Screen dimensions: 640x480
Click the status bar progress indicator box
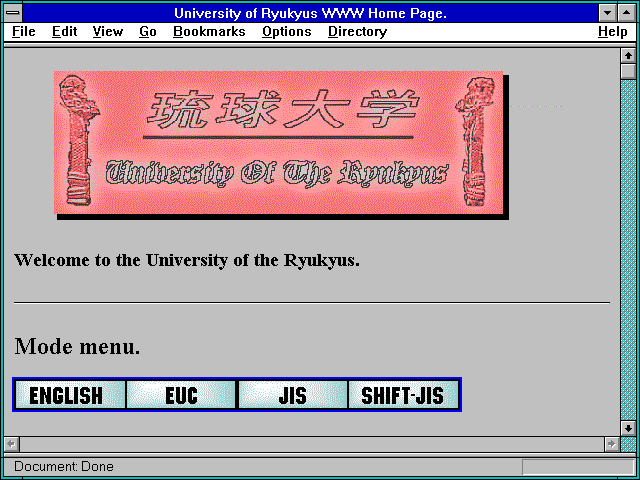[578, 467]
